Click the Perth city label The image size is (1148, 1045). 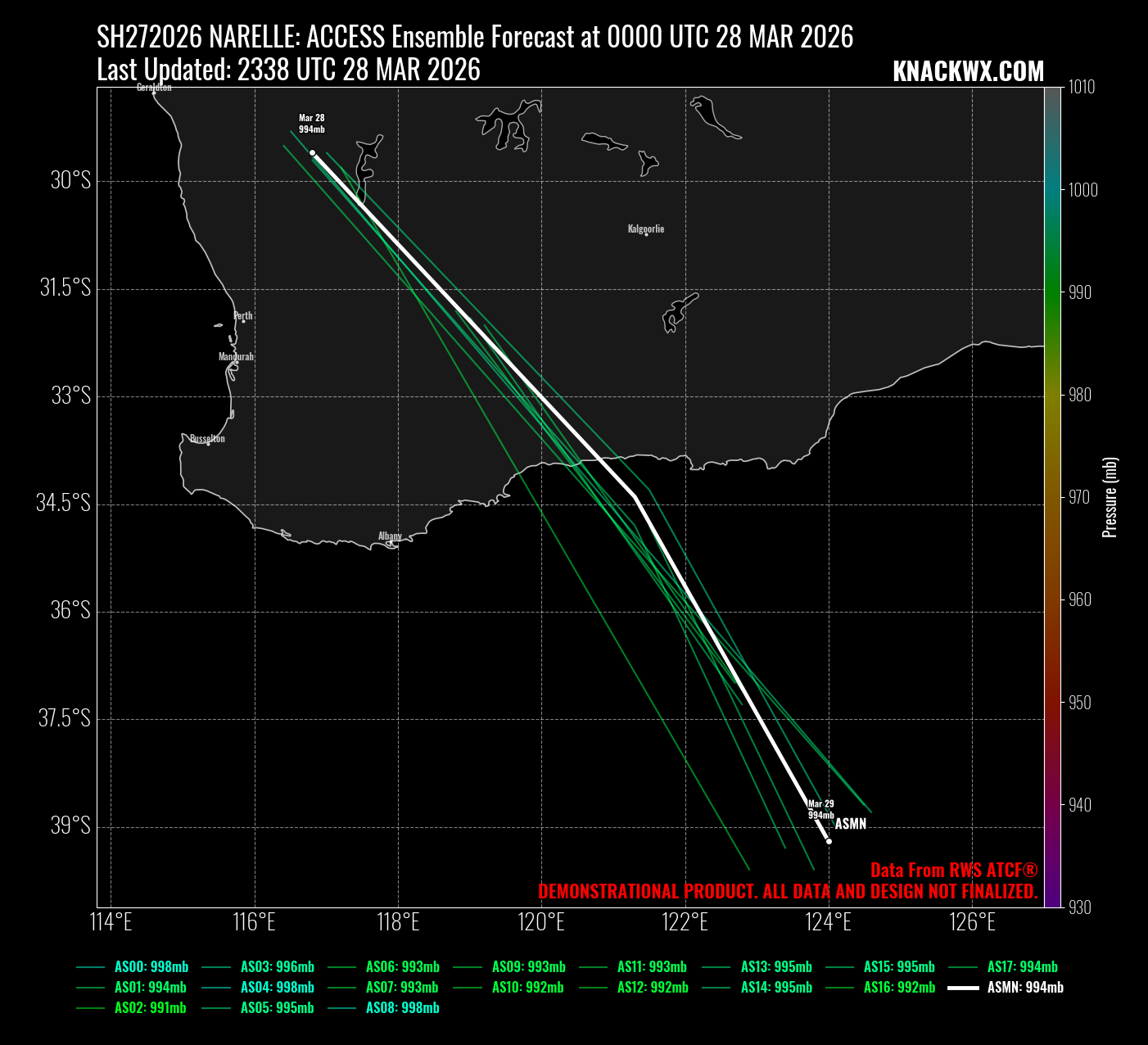tap(243, 316)
